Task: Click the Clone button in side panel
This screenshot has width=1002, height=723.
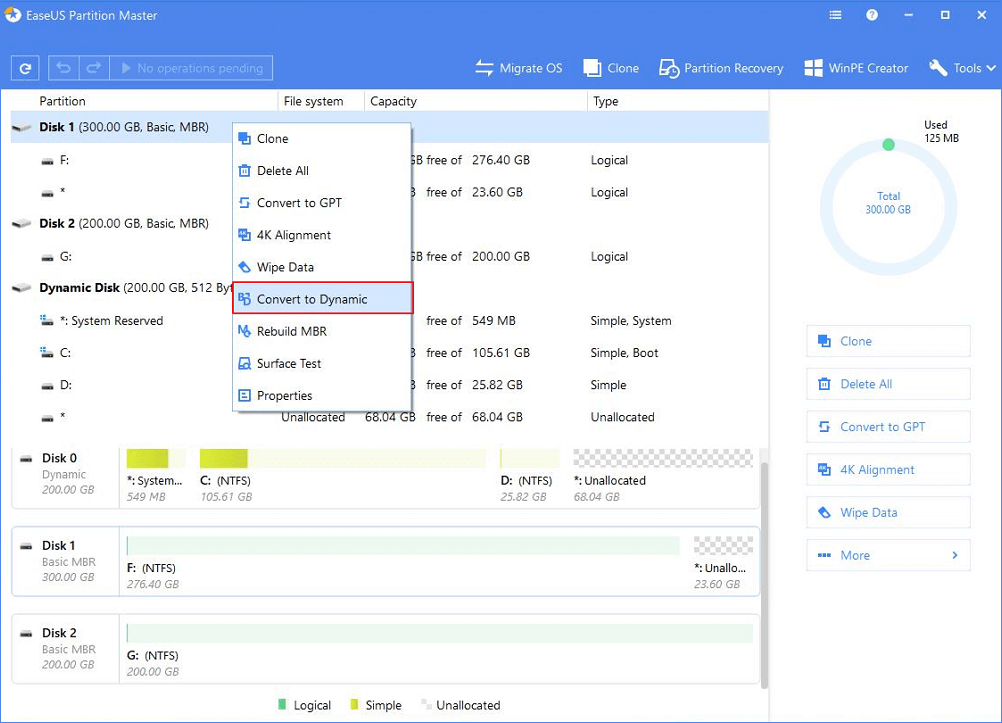Action: [x=888, y=341]
